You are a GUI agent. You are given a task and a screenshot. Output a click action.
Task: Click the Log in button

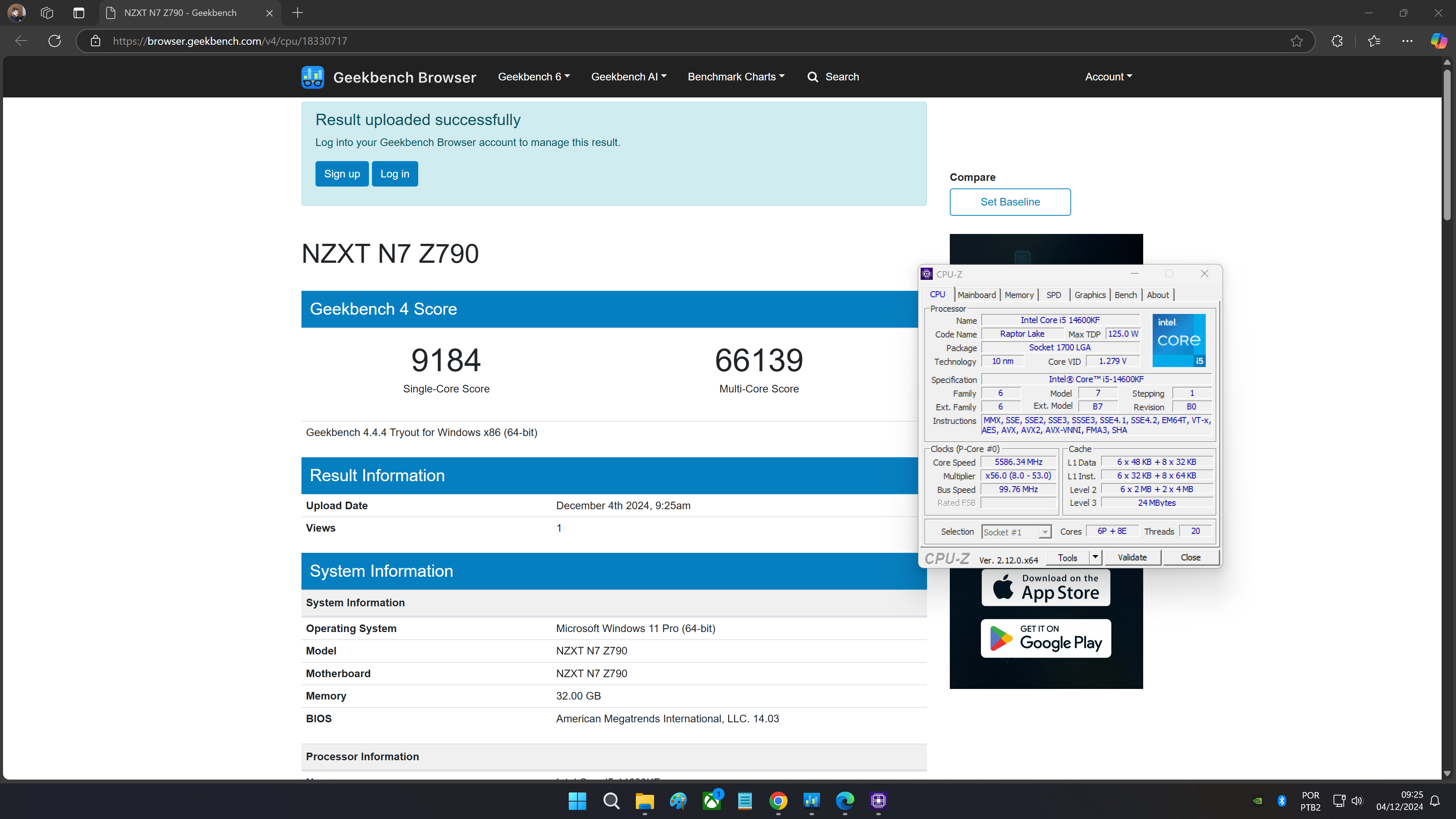[x=394, y=174]
